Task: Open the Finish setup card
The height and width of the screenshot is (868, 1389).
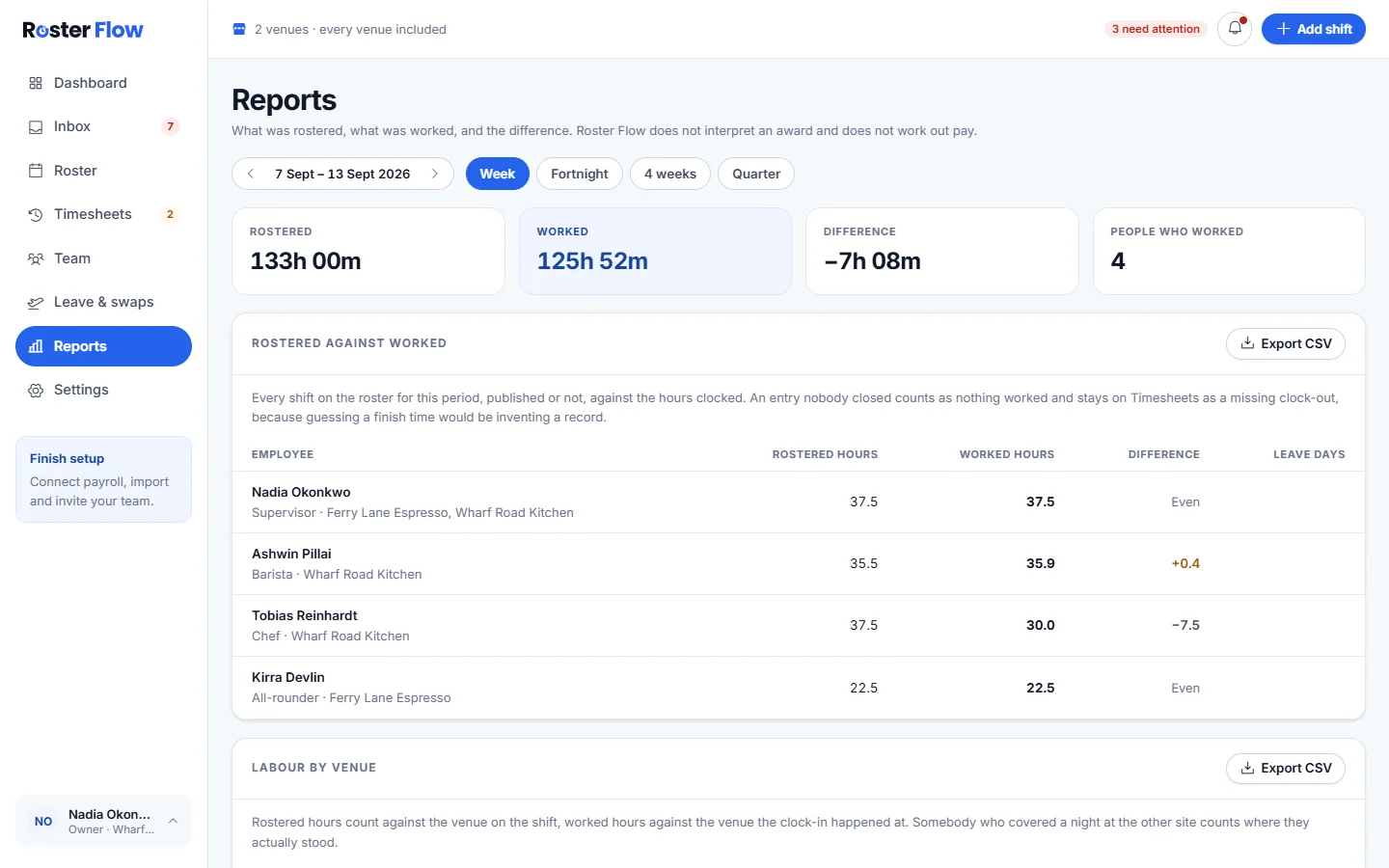Action: [103, 479]
